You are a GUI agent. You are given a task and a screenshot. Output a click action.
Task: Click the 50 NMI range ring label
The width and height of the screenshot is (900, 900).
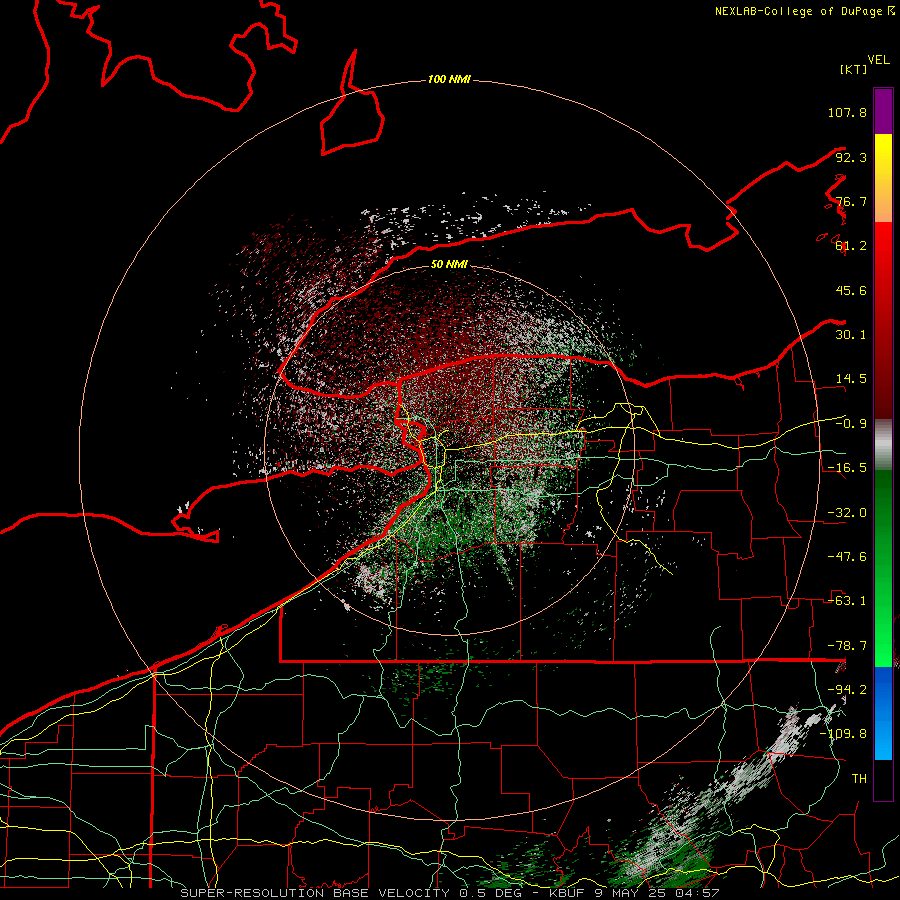pos(449,264)
